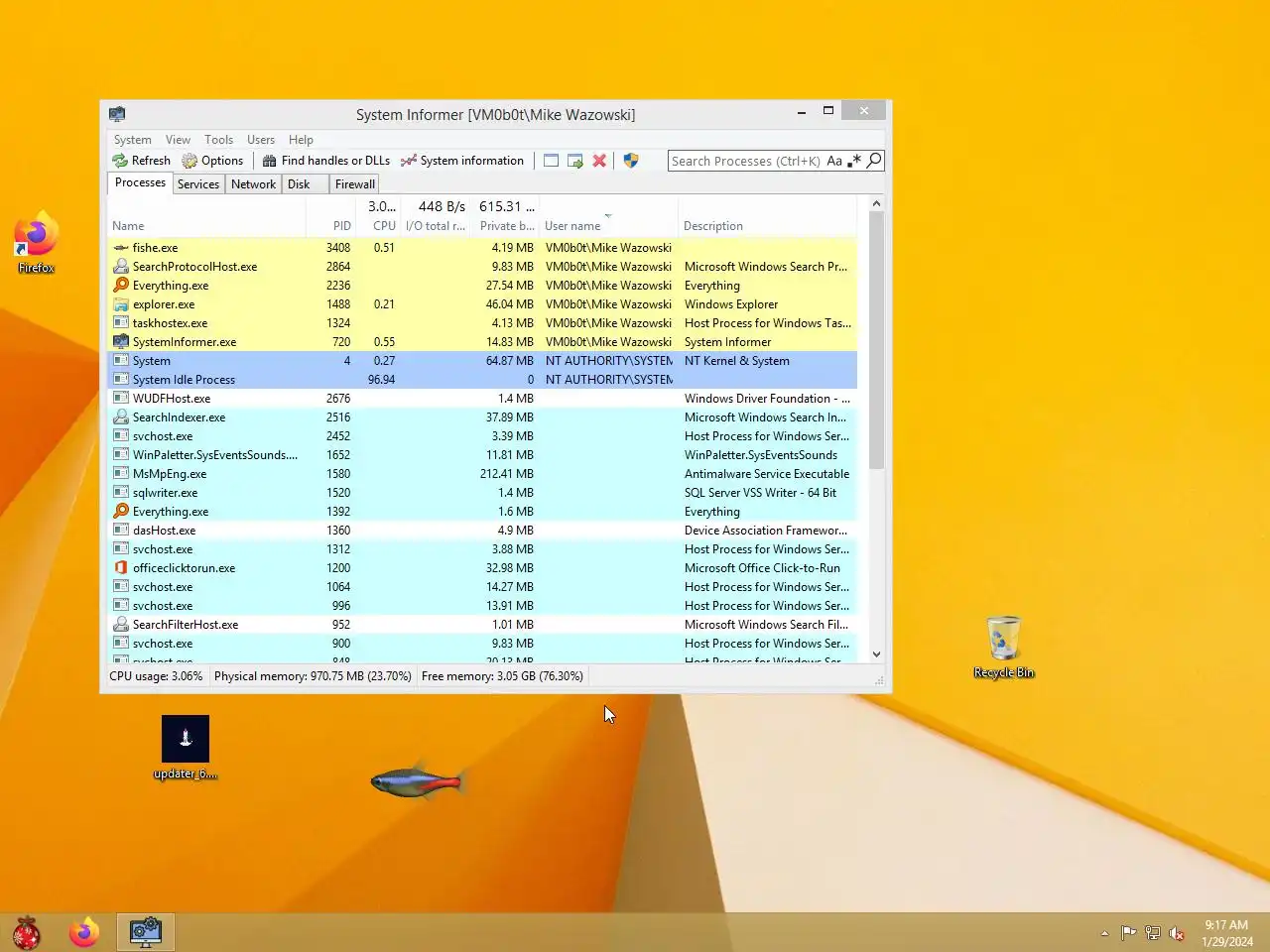
Task: Sort by the User name column header
Action: pyautogui.click(x=609, y=217)
